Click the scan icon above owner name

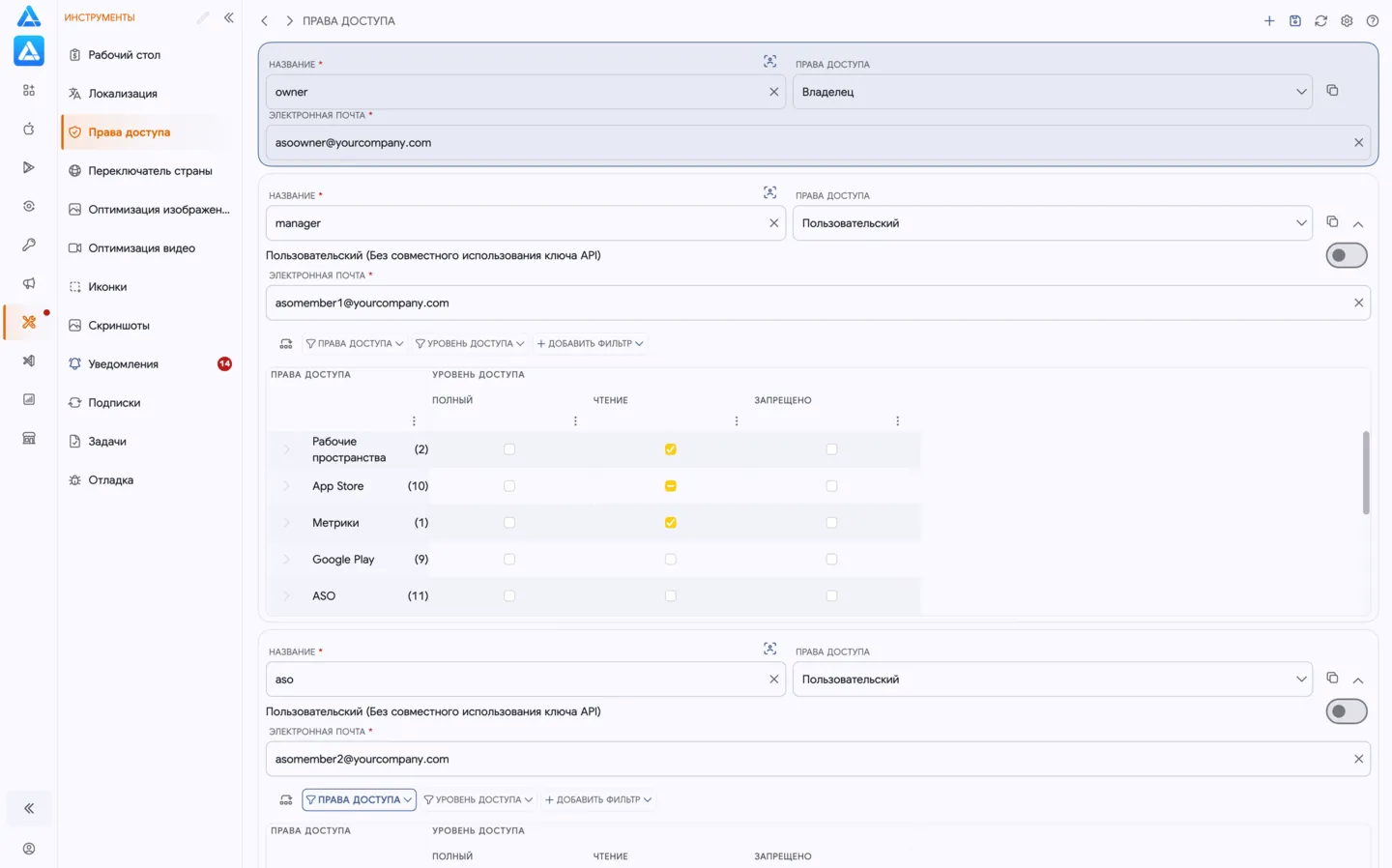click(769, 61)
